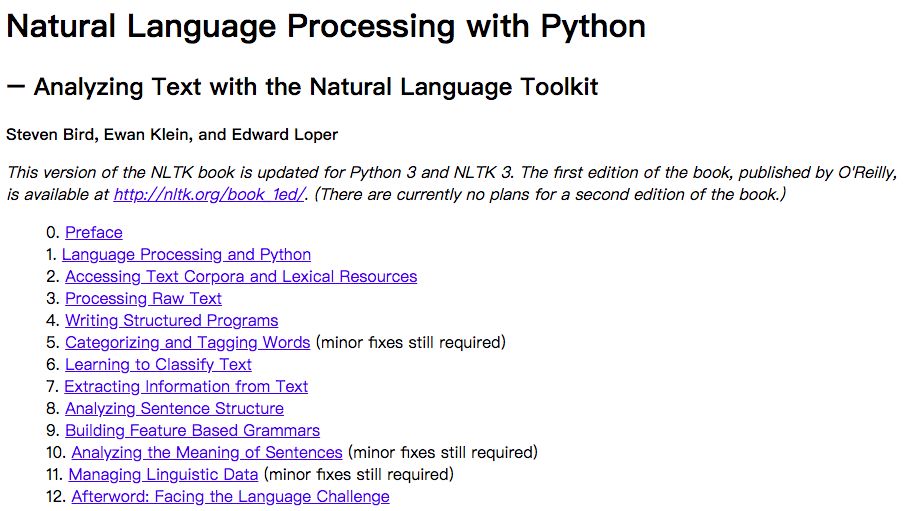Viewport: 907px width, 511px height.
Task: Go to Analyzing Sentence Structure
Action: pyautogui.click(x=174, y=409)
